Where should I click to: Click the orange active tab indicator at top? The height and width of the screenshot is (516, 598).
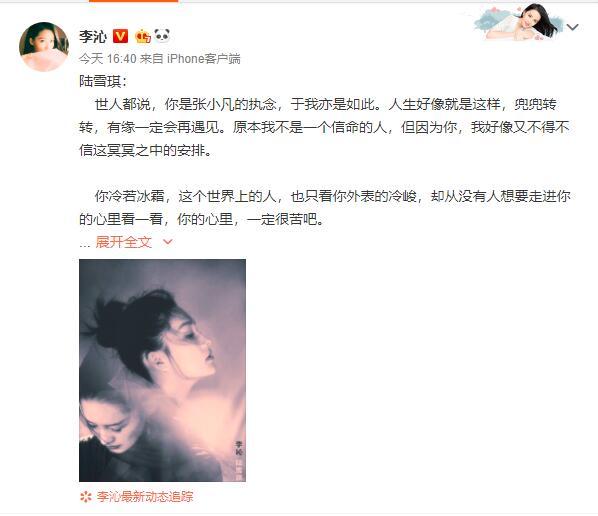pyautogui.click(x=133, y=1)
